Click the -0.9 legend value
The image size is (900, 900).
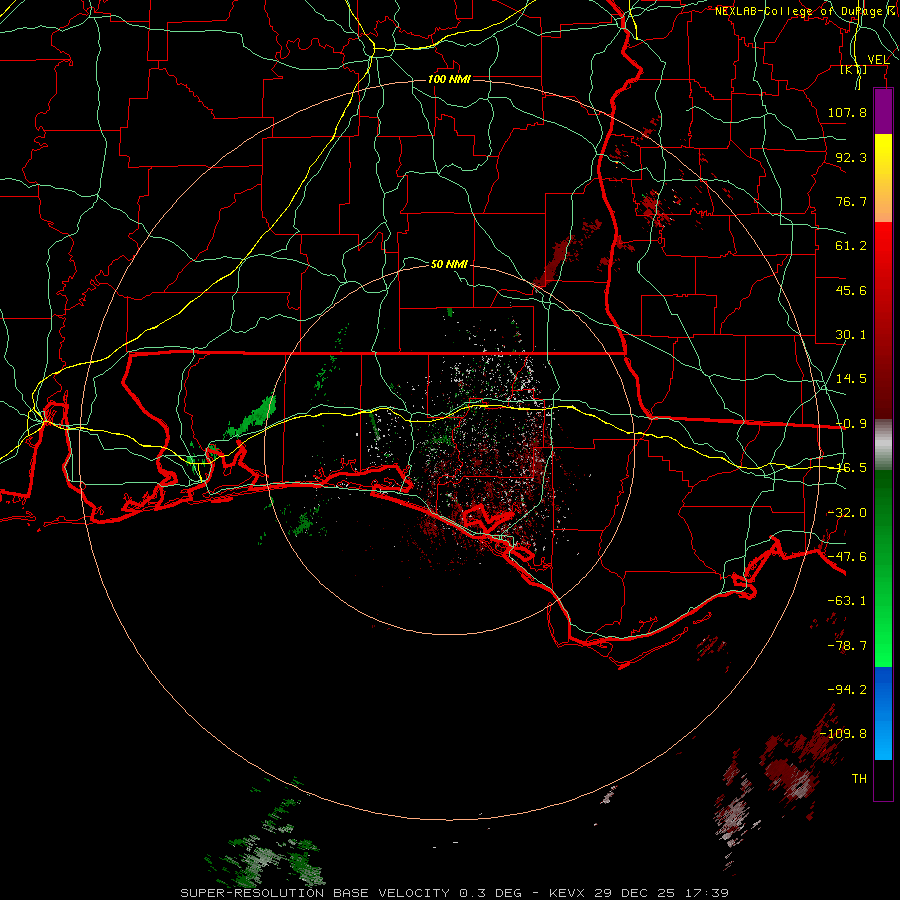coord(851,424)
